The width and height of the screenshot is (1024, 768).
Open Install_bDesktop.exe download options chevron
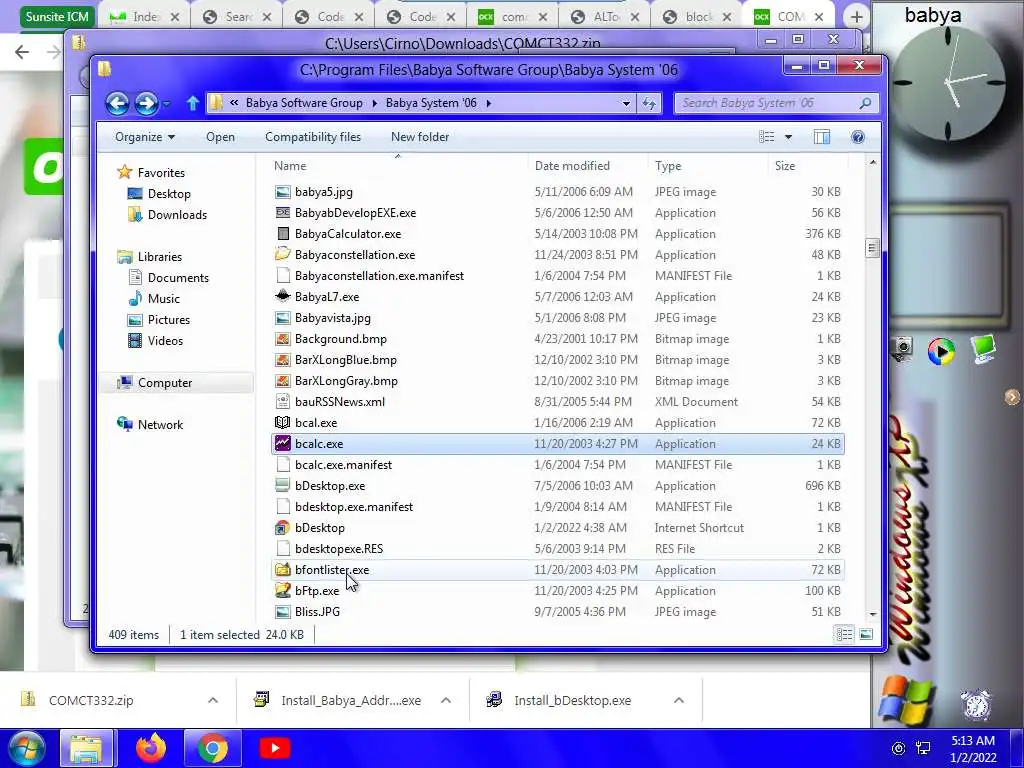click(x=679, y=700)
